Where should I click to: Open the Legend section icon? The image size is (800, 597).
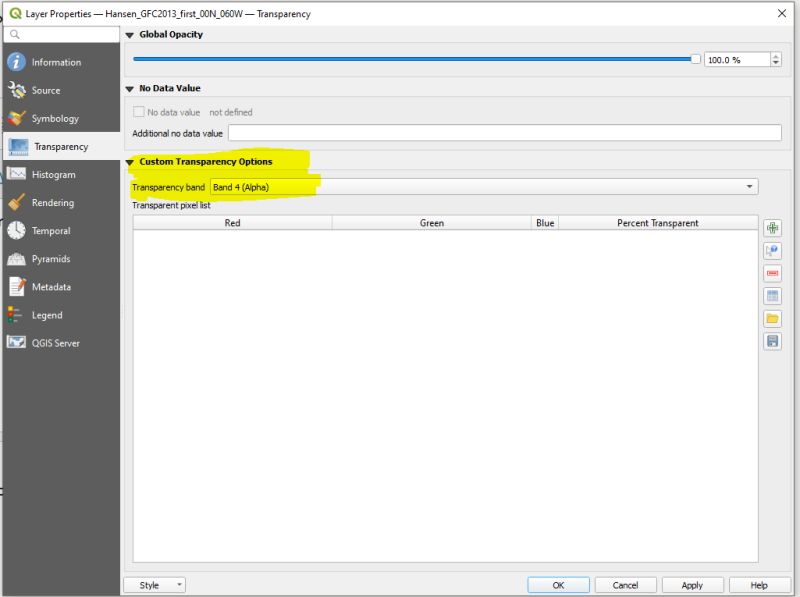click(x=14, y=315)
